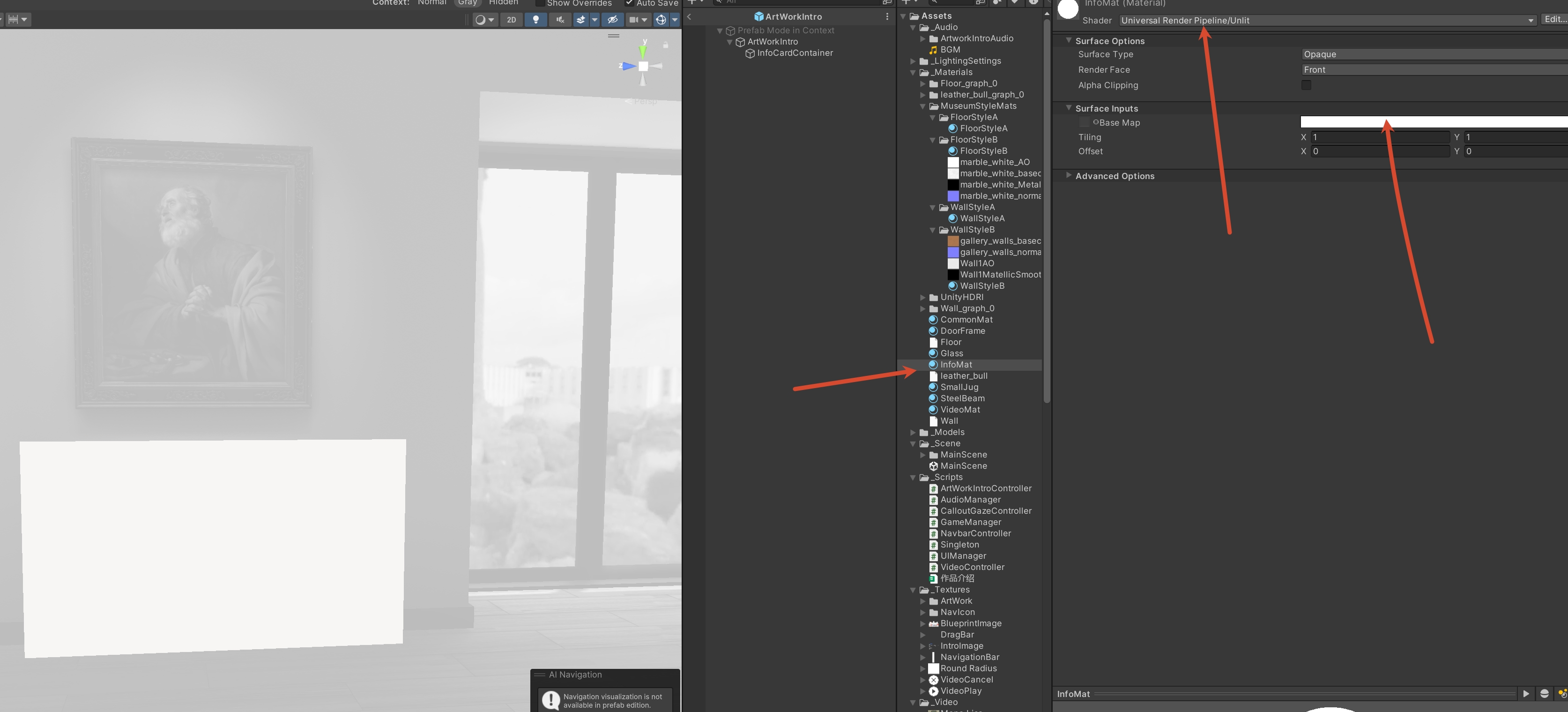Enable the Alpha Clipping checkbox
The image size is (1568, 712).
(x=1306, y=85)
